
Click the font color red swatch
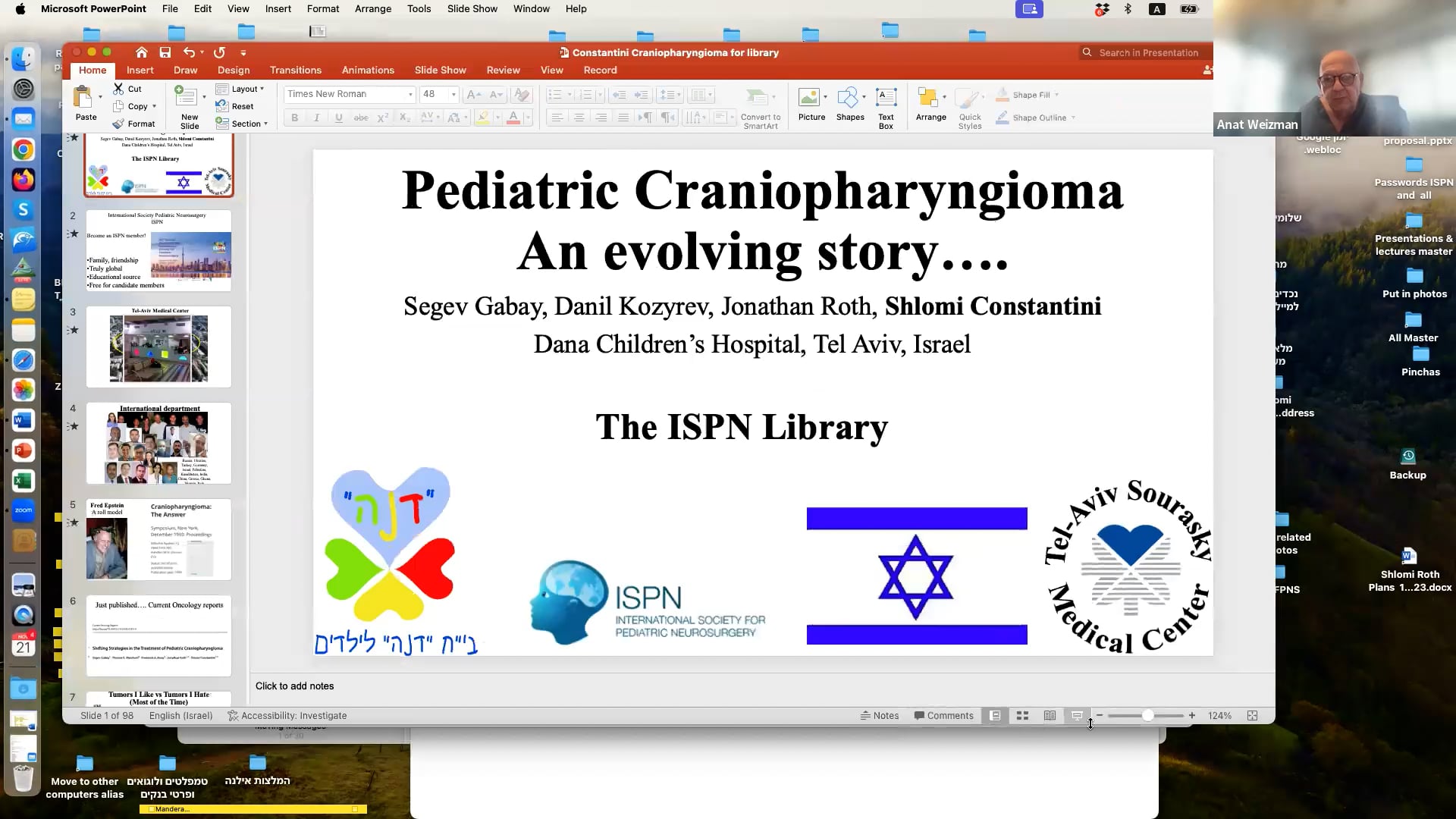[513, 118]
